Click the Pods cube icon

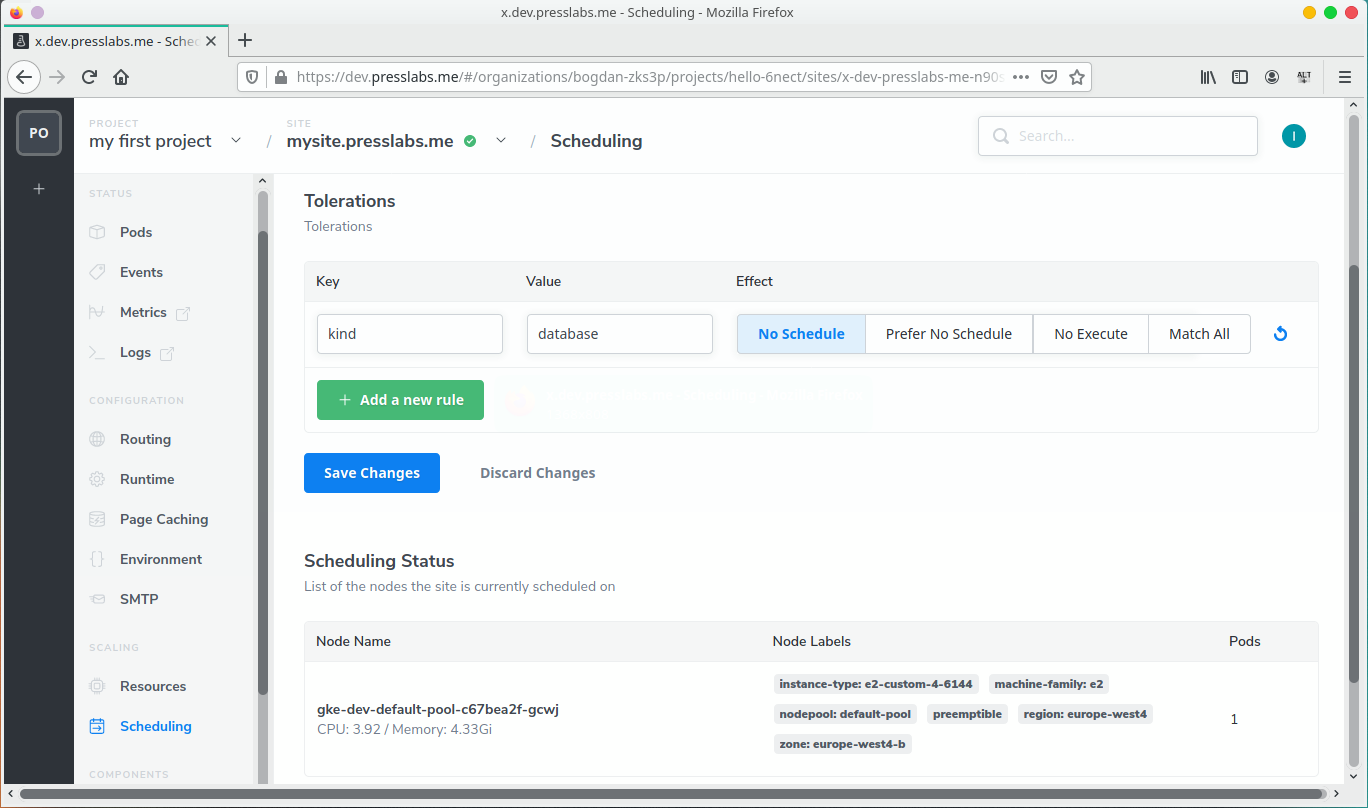97,232
